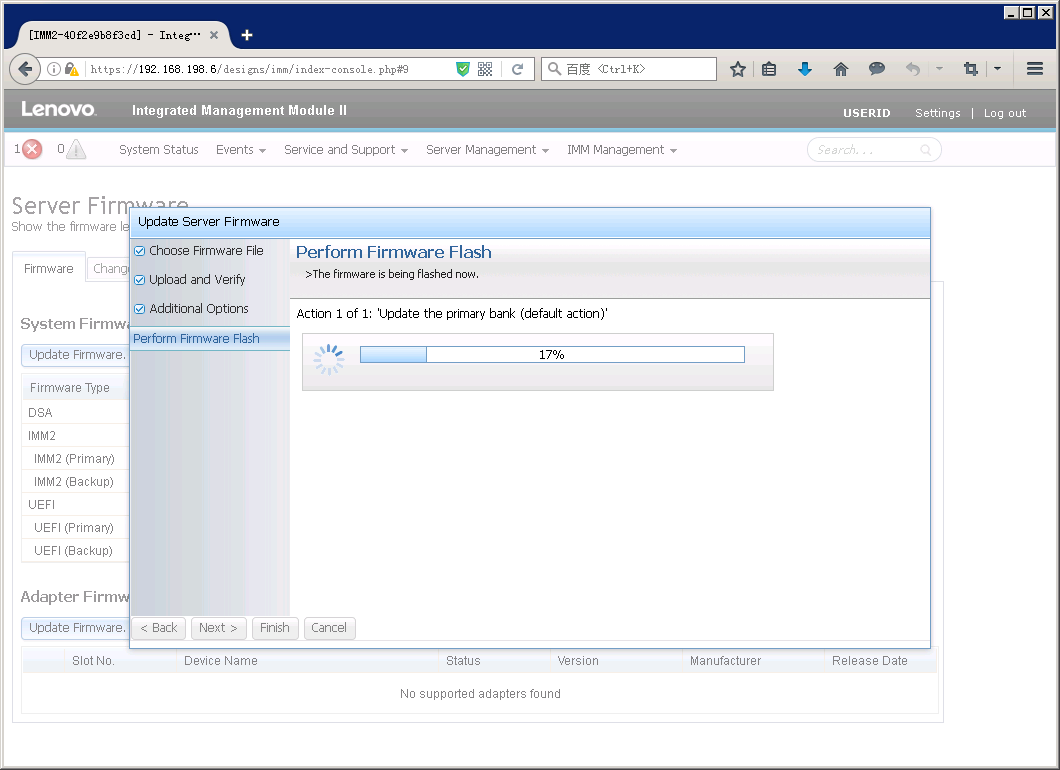The image size is (1060, 770).
Task: Click the 17% firmware flash progress bar
Action: click(x=552, y=355)
